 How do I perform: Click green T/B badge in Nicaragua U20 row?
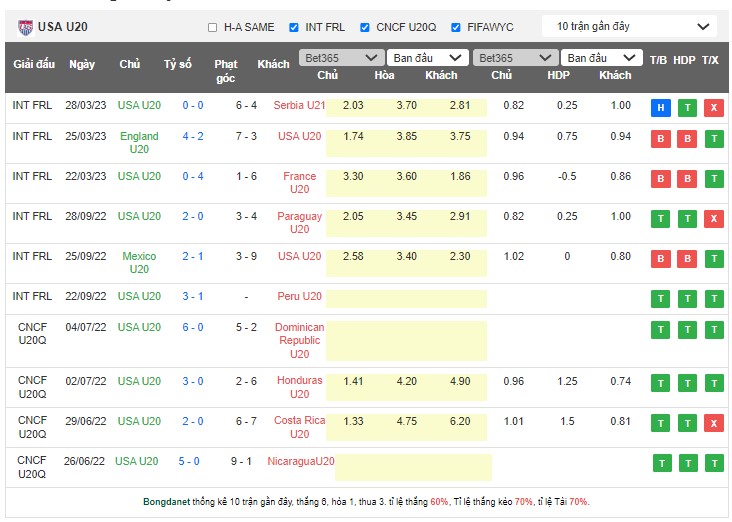tap(660, 463)
